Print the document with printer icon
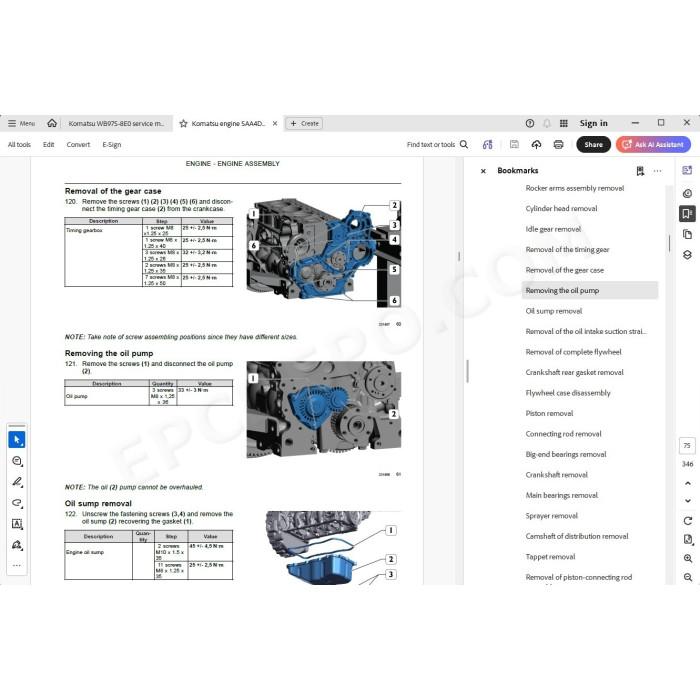 point(558,144)
